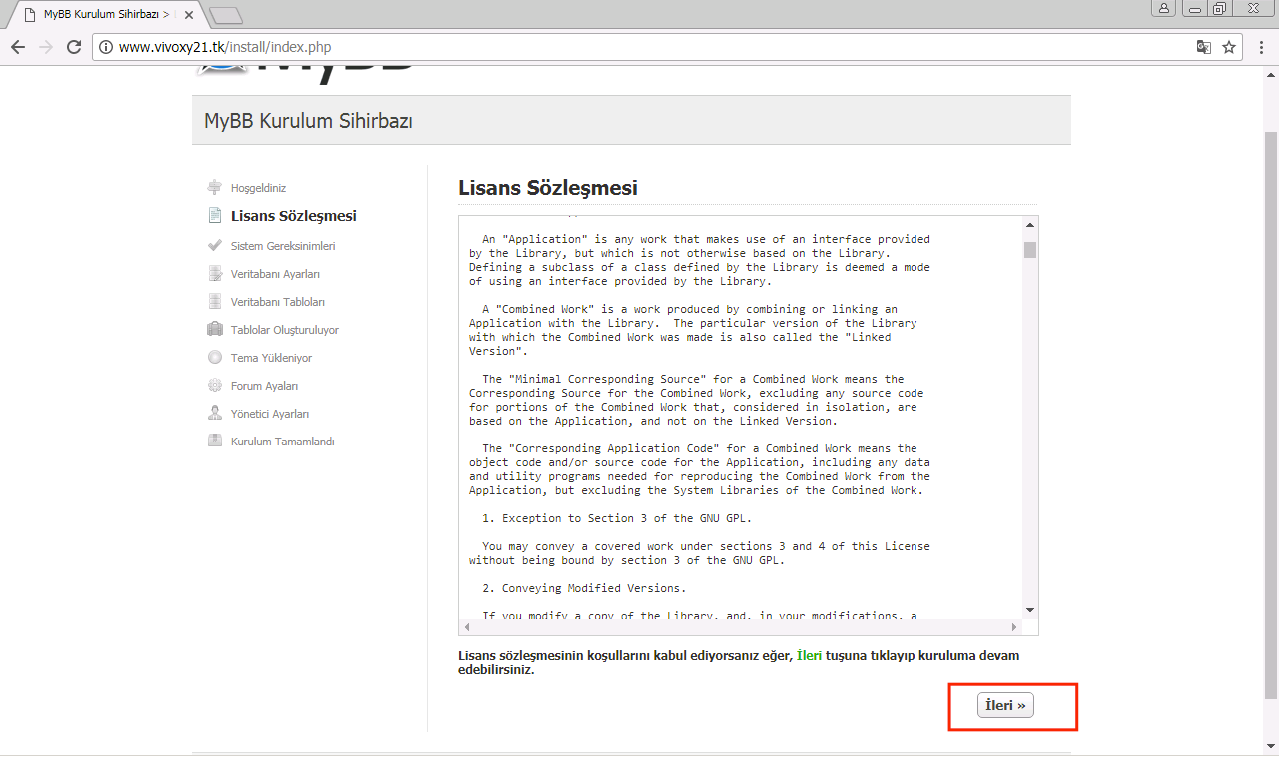Click the Yönetici Ayarları user icon
The width and height of the screenshot is (1279, 757).
tap(214, 413)
